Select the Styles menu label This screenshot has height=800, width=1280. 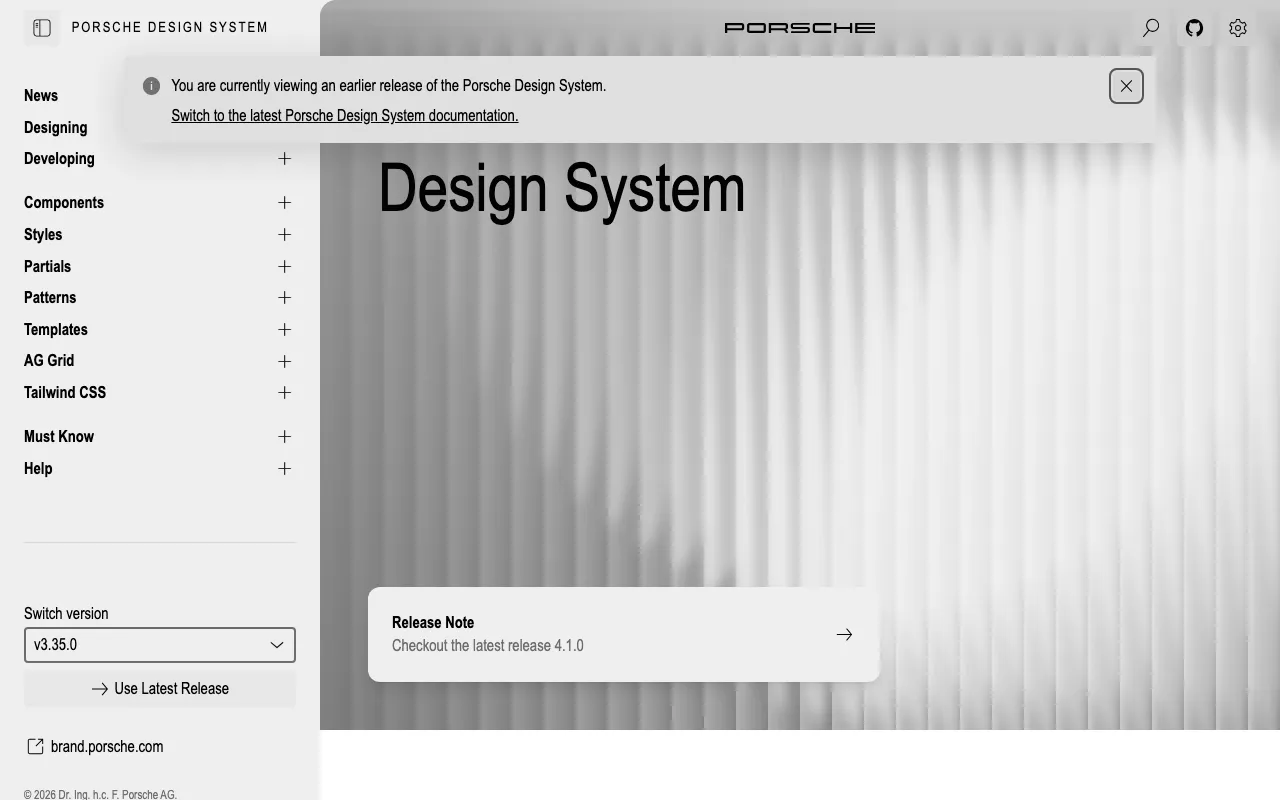43,234
